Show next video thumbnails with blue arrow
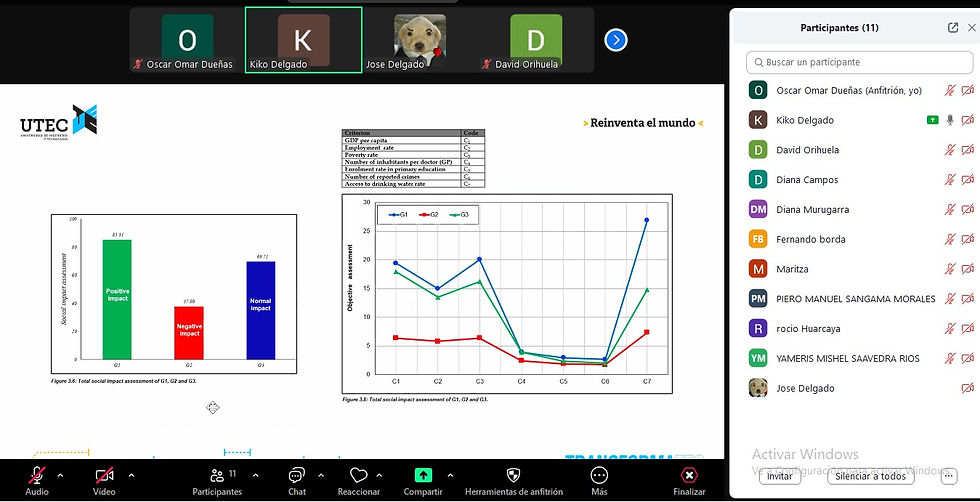The image size is (980, 502). point(616,41)
